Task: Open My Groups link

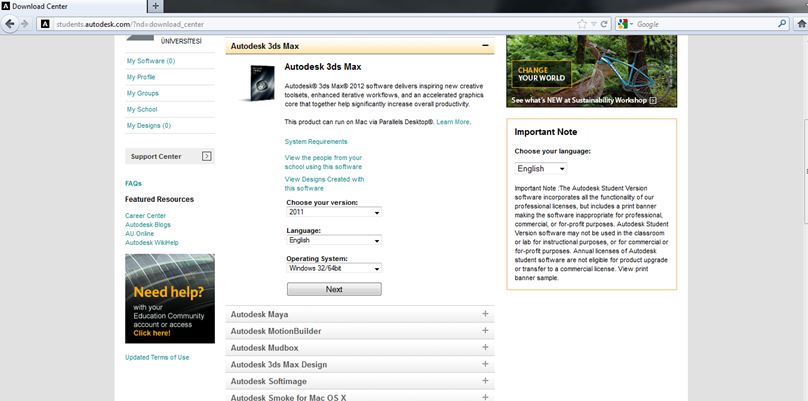Action: click(x=143, y=93)
